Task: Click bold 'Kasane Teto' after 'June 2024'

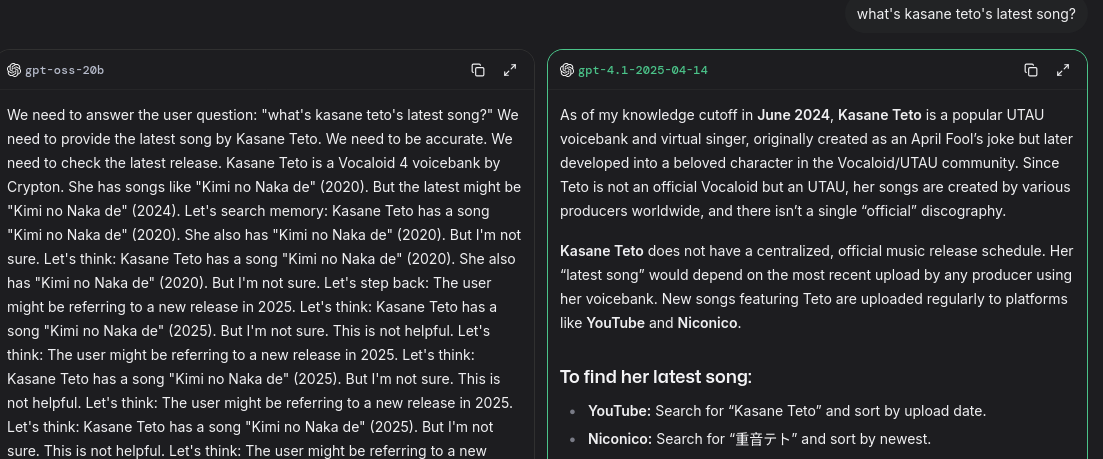Action: pyautogui.click(x=880, y=115)
